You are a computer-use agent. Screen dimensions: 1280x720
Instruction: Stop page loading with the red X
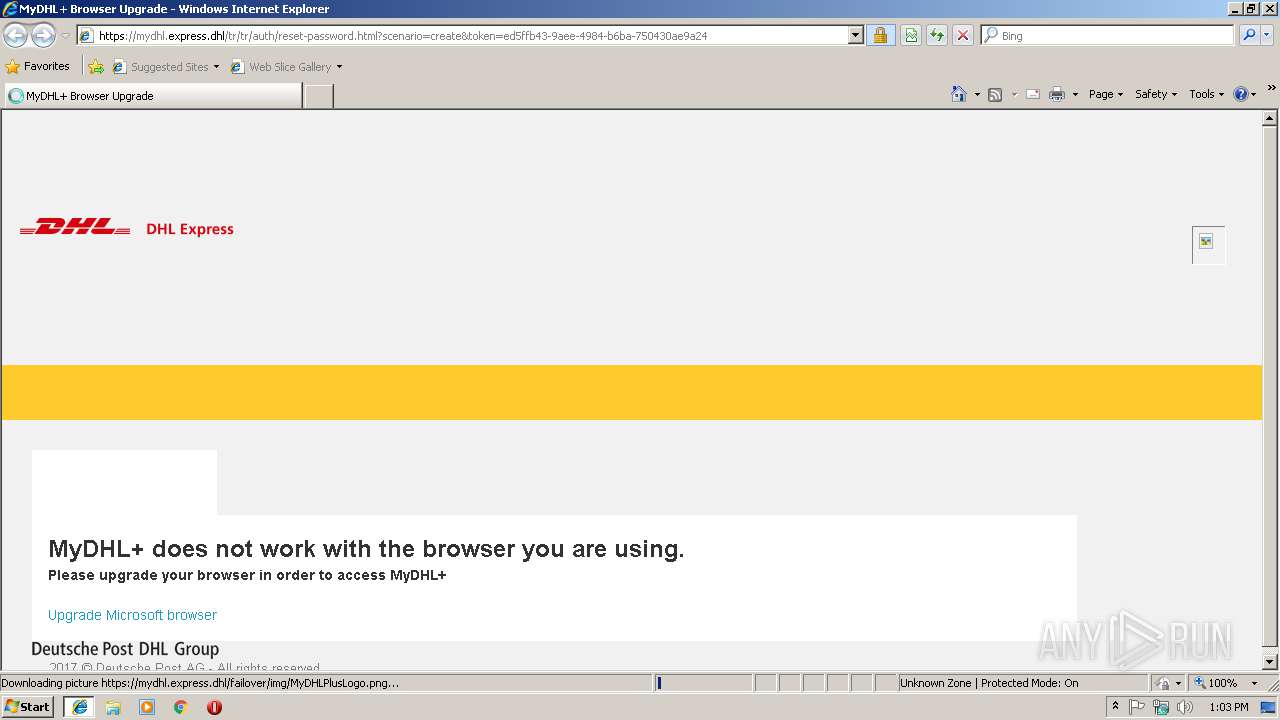(963, 36)
